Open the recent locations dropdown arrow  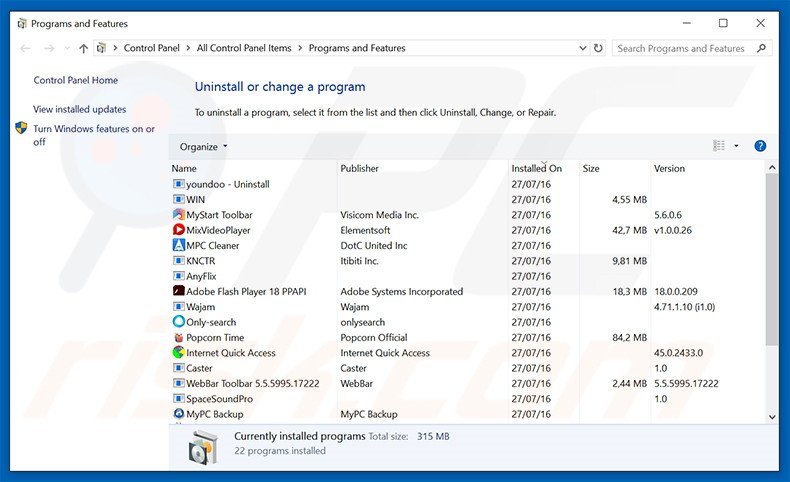coord(67,48)
